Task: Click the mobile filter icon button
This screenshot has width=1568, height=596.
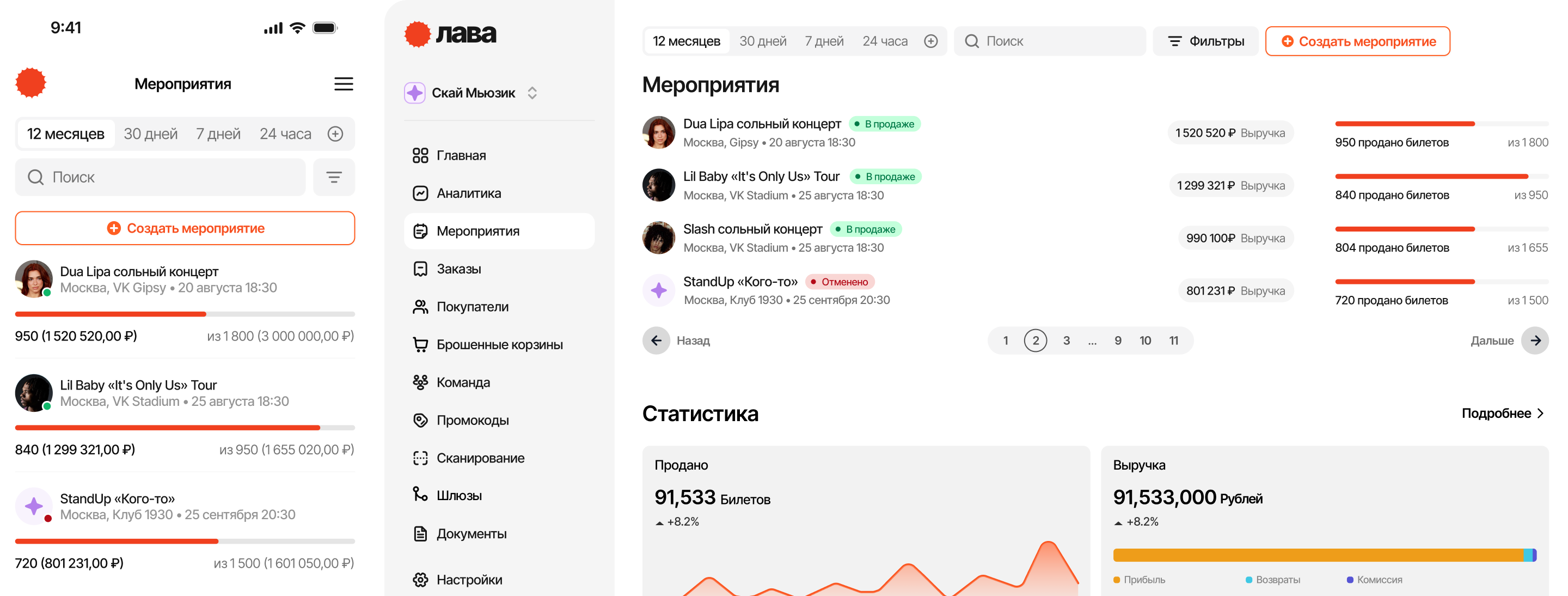Action: click(334, 177)
